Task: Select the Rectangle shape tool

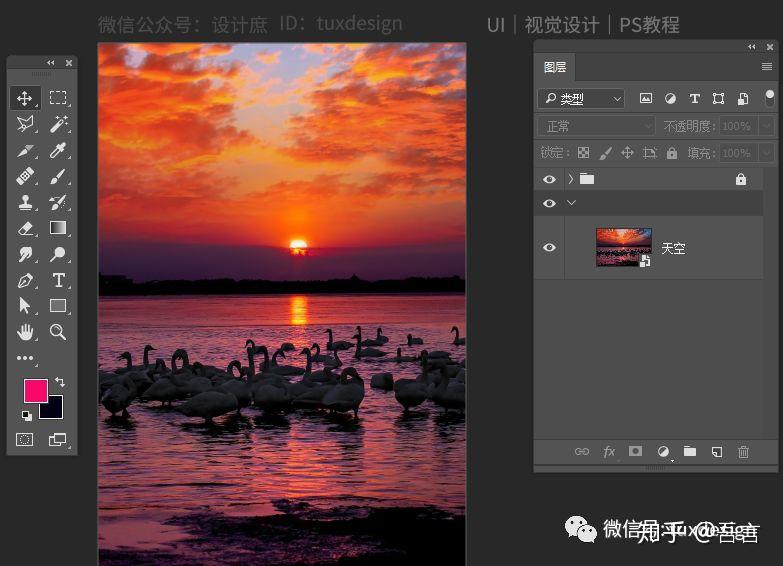Action: (x=58, y=306)
